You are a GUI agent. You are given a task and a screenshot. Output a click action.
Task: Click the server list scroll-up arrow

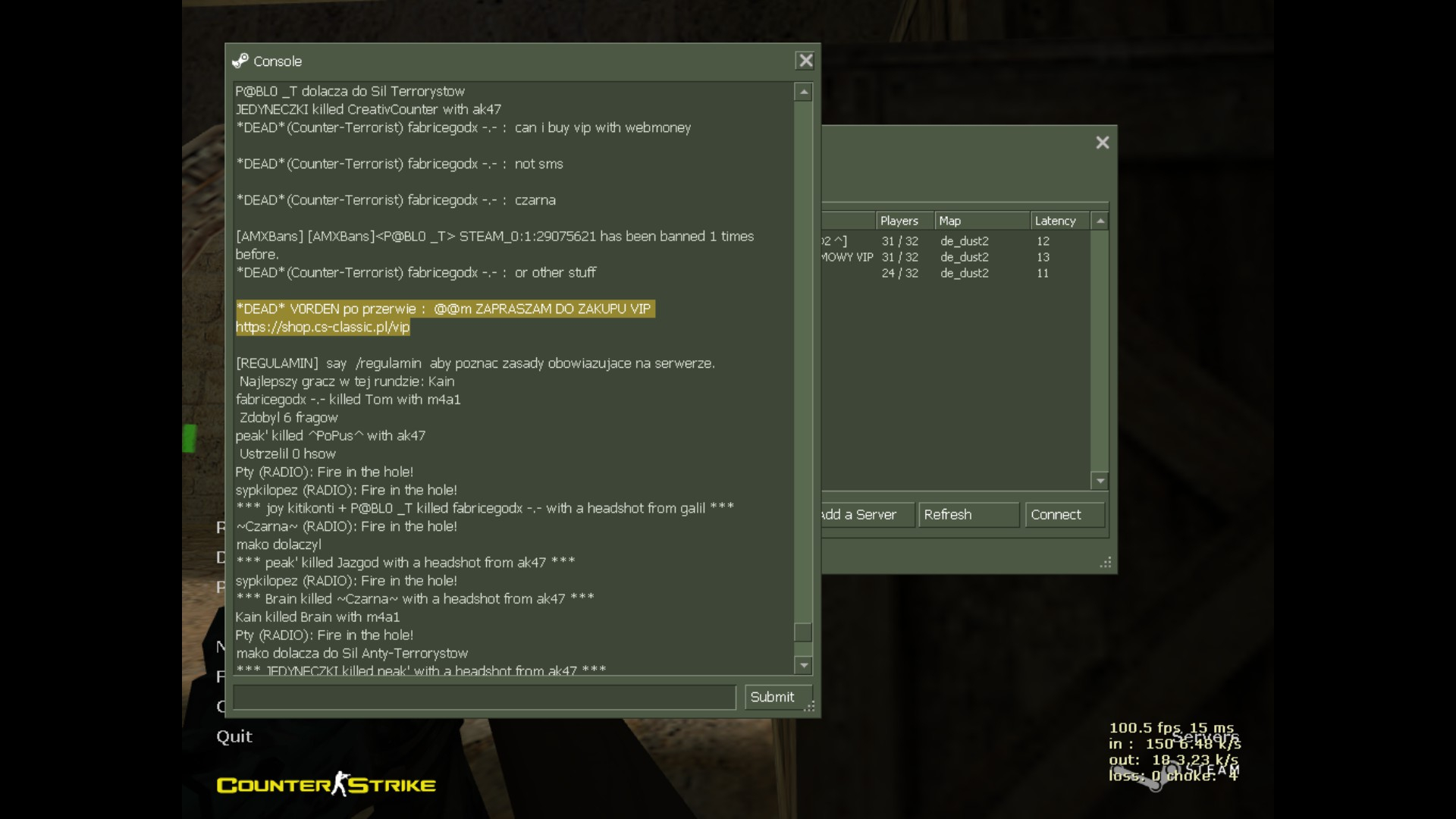[1100, 221]
